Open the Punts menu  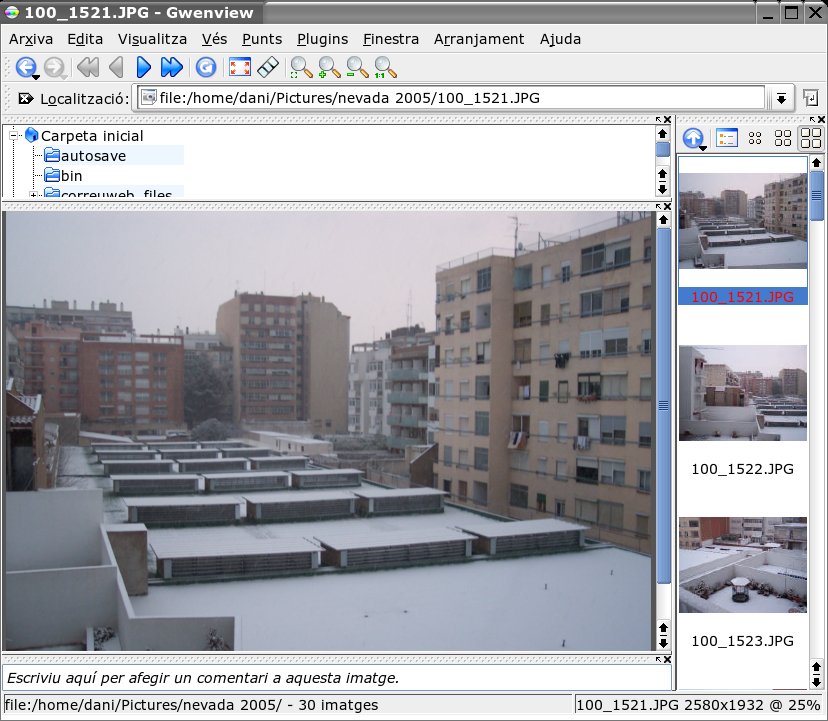tap(262, 39)
